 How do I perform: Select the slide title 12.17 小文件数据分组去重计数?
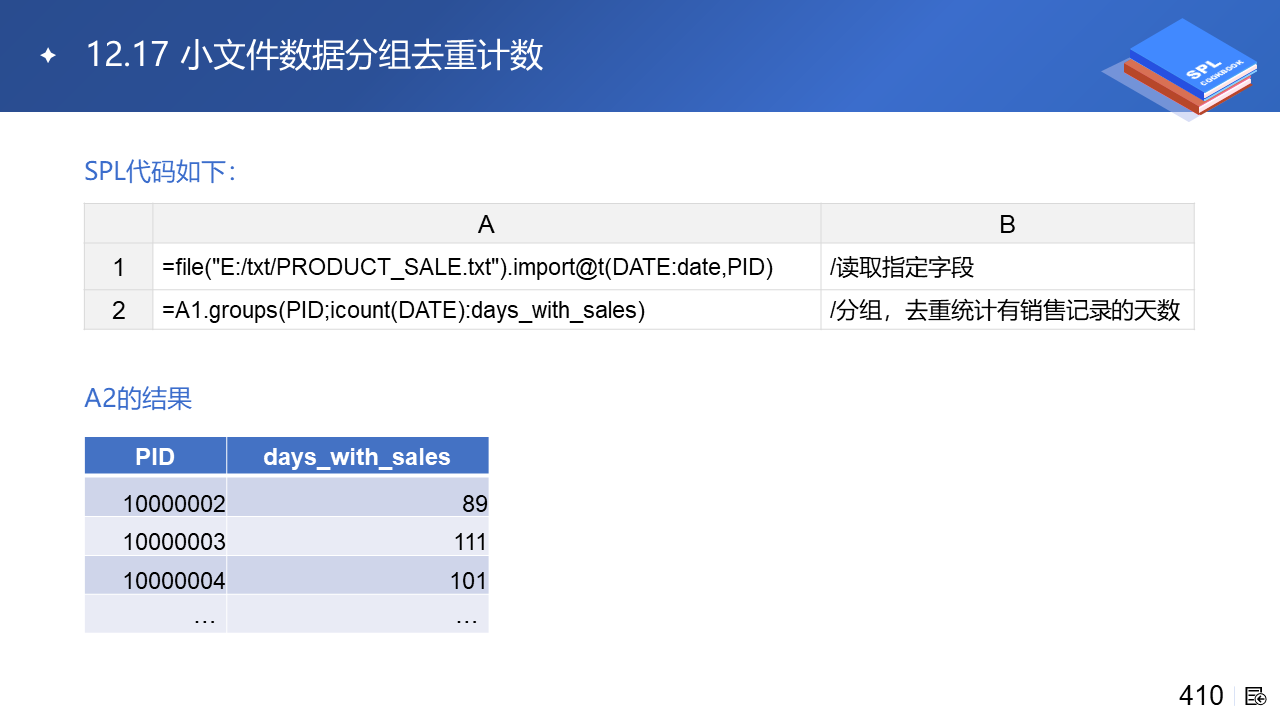(314, 55)
